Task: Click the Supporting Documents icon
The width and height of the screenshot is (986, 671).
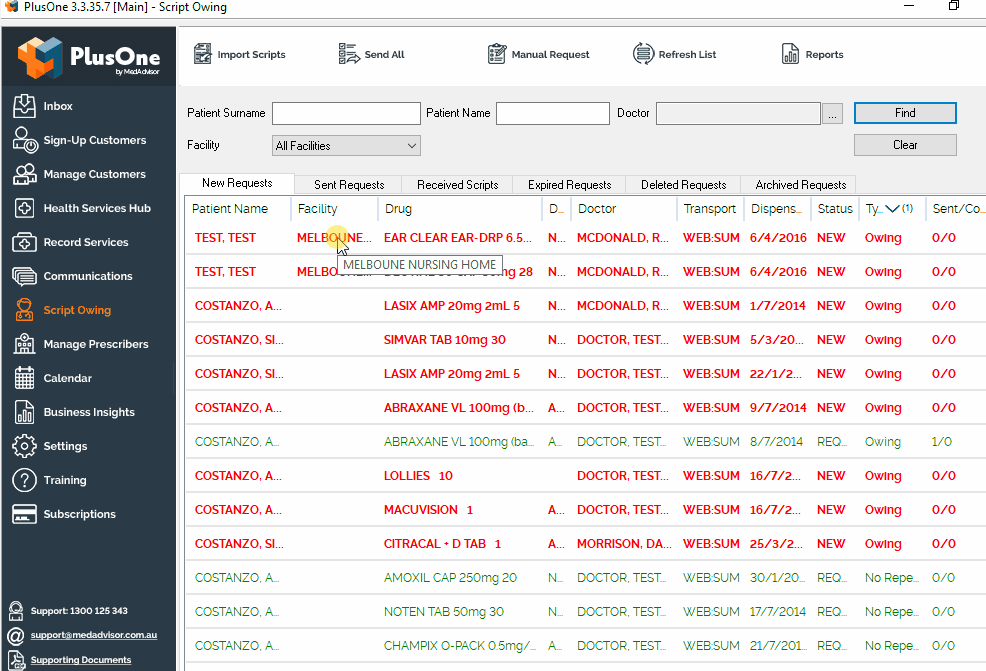Action: coord(16,660)
